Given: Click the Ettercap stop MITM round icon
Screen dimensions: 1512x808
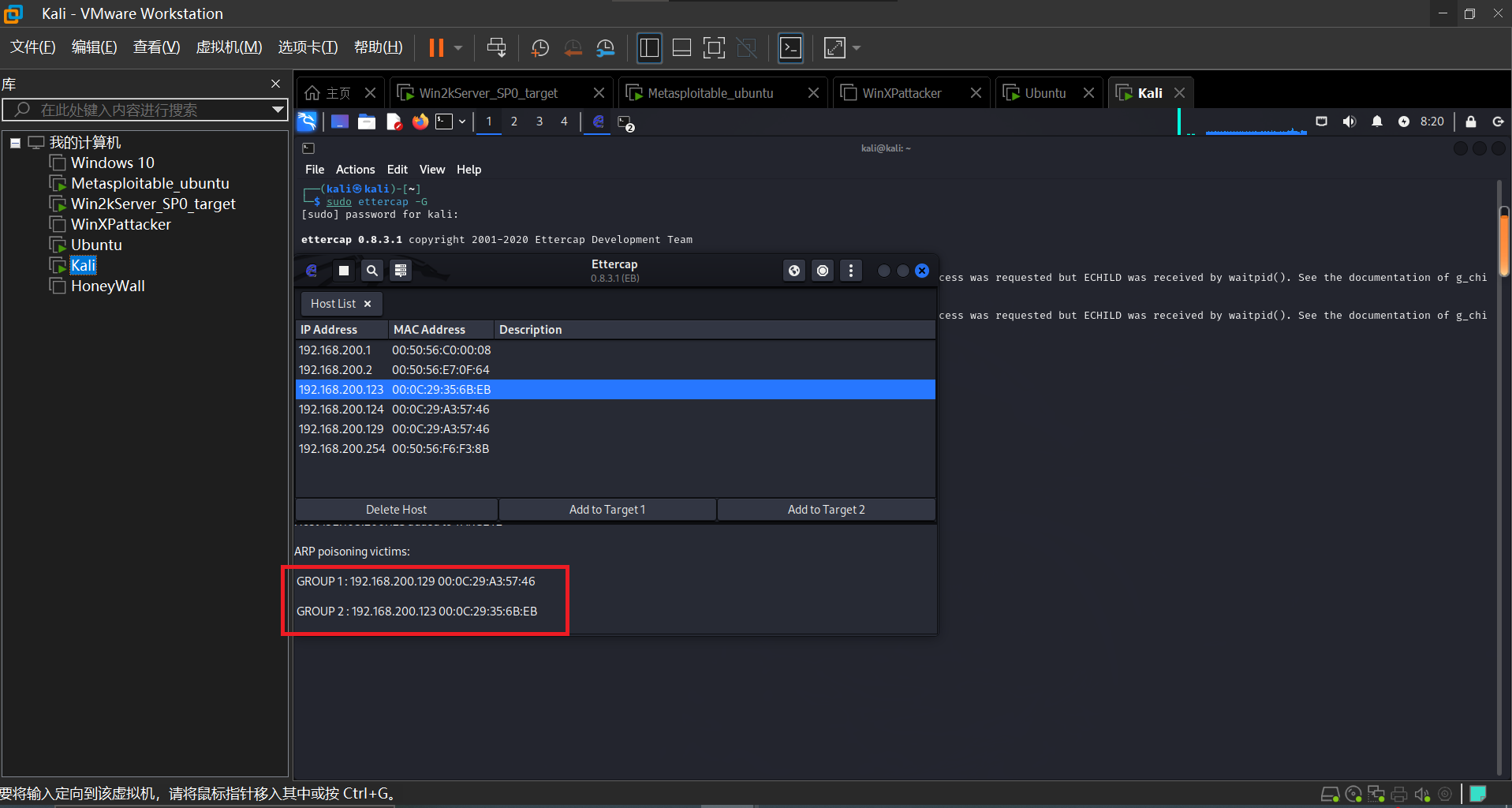Looking at the screenshot, I should [823, 271].
